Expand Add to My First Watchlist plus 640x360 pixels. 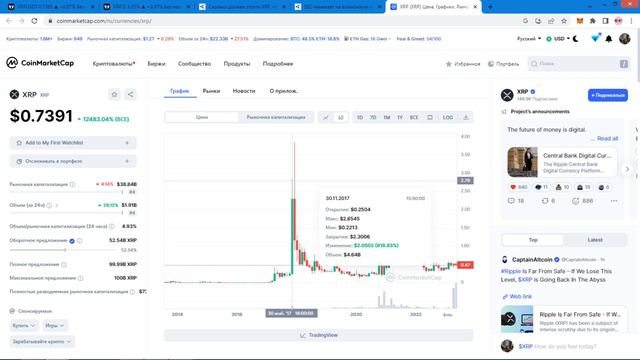click(x=127, y=143)
